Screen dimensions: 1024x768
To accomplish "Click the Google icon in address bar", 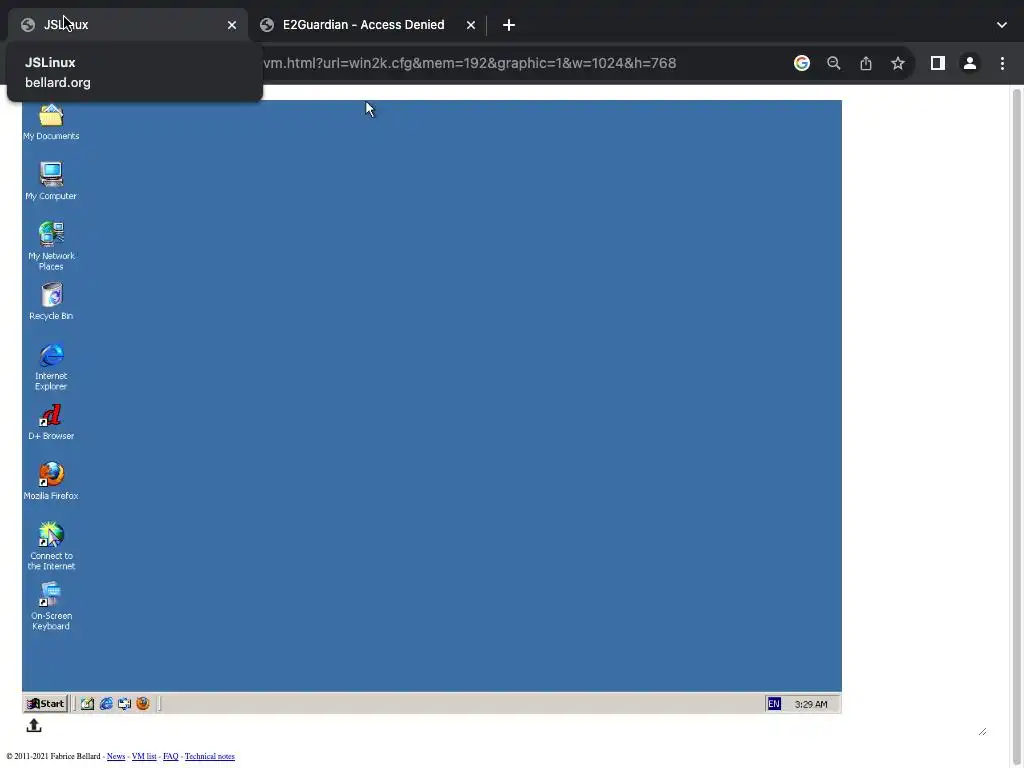I will tap(802, 63).
